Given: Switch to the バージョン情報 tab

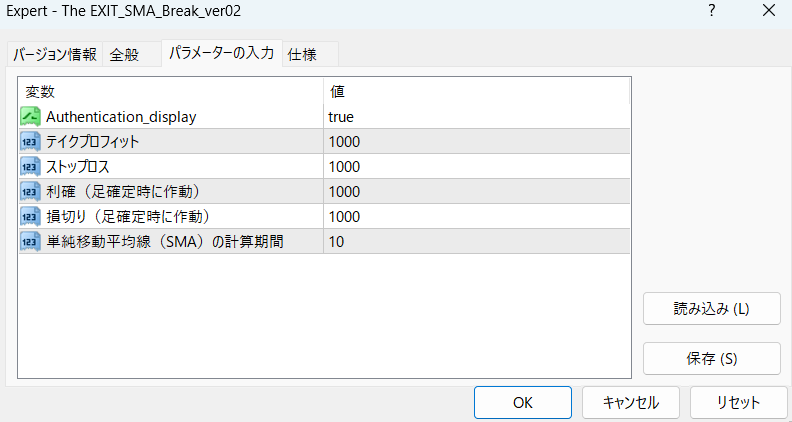Looking at the screenshot, I should tap(55, 54).
